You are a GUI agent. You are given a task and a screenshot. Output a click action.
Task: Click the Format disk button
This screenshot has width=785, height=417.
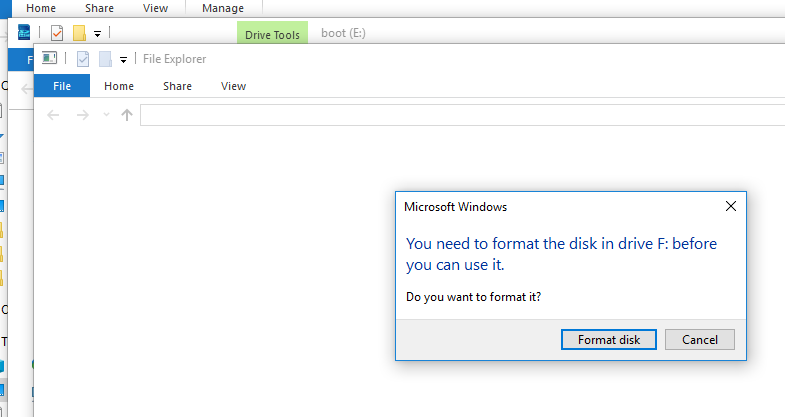[x=608, y=340]
